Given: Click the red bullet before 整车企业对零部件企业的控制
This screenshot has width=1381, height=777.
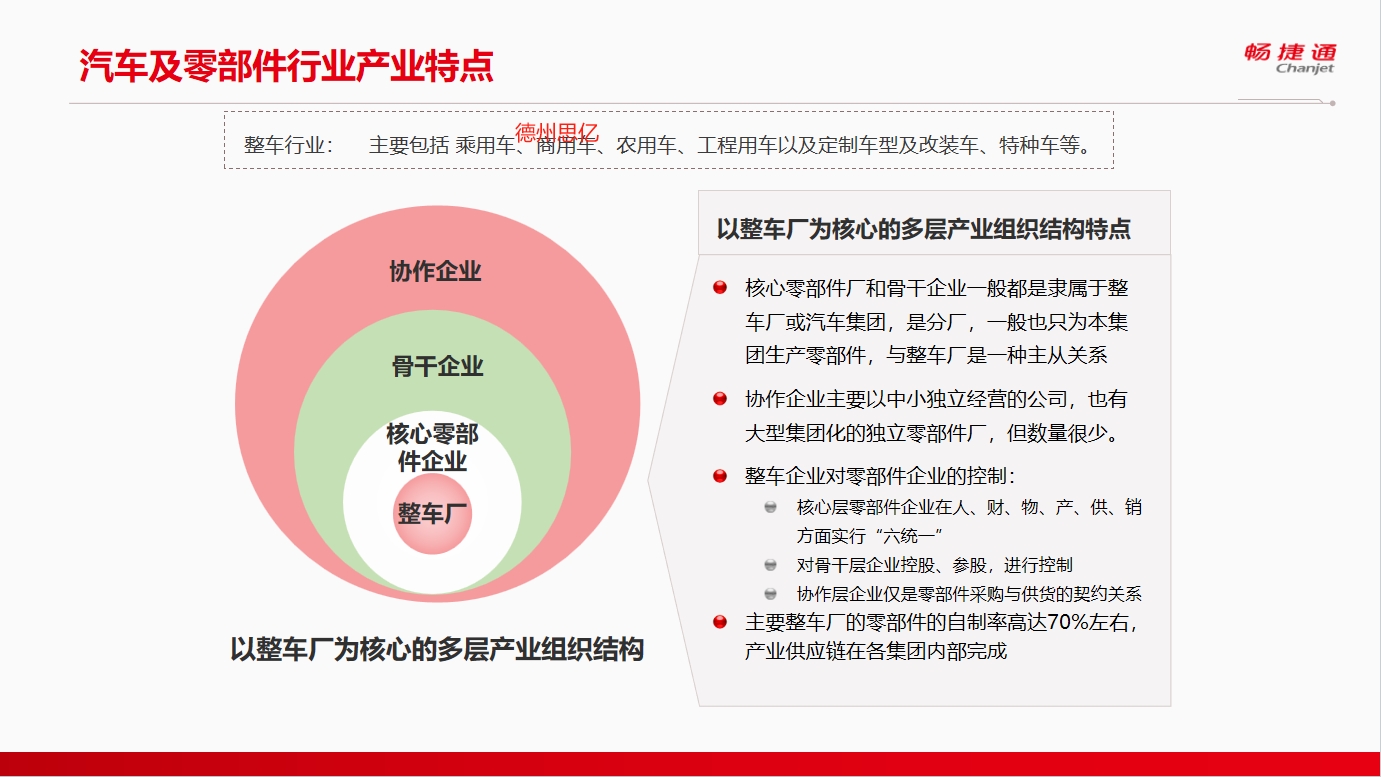Looking at the screenshot, I should (719, 476).
